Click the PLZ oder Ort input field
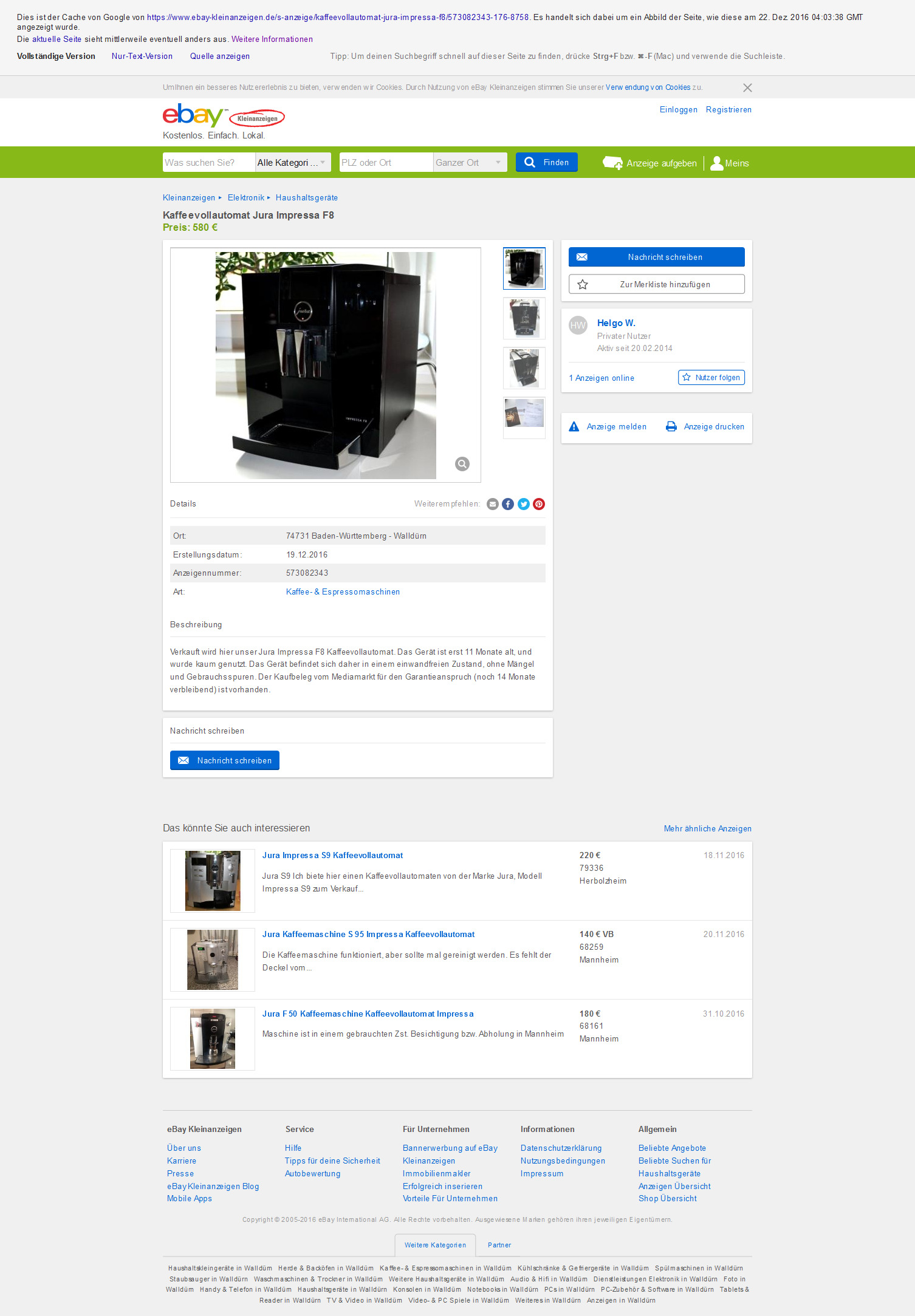Screen dimensions: 915x1316 (x=386, y=162)
